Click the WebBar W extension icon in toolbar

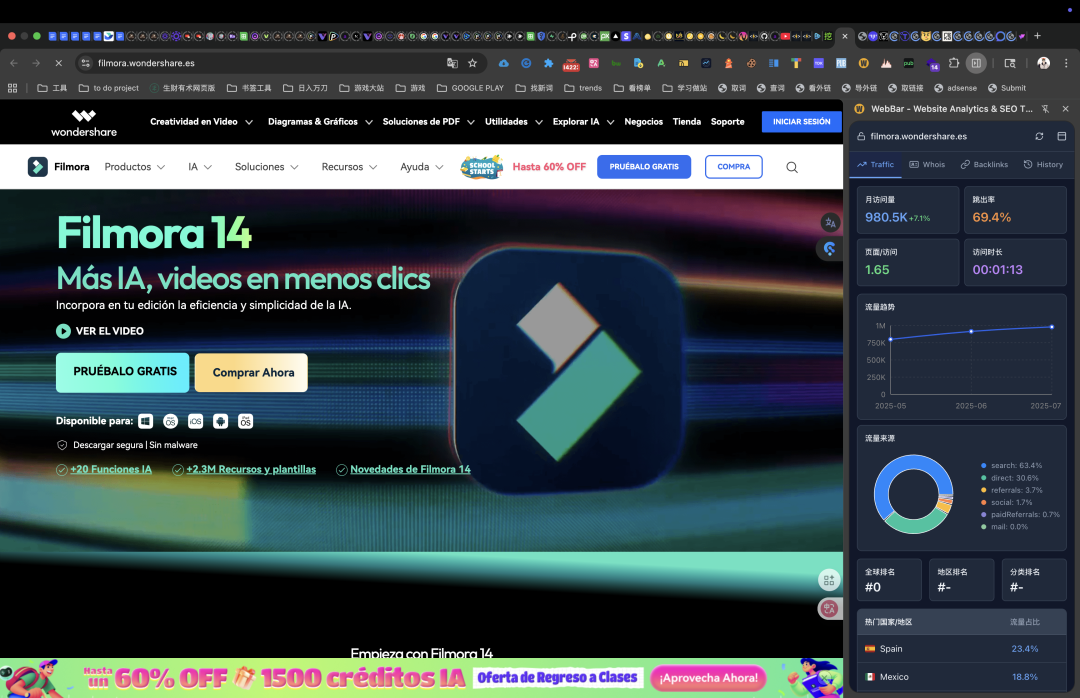tap(863, 63)
